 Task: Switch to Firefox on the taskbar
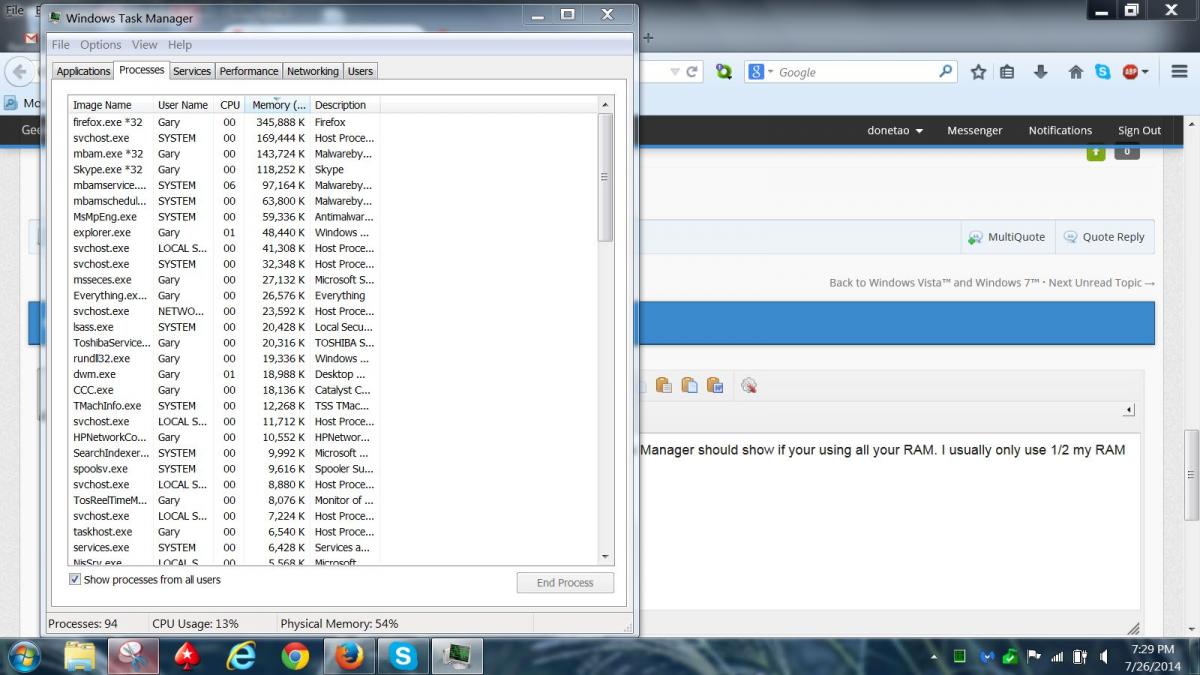coord(349,656)
